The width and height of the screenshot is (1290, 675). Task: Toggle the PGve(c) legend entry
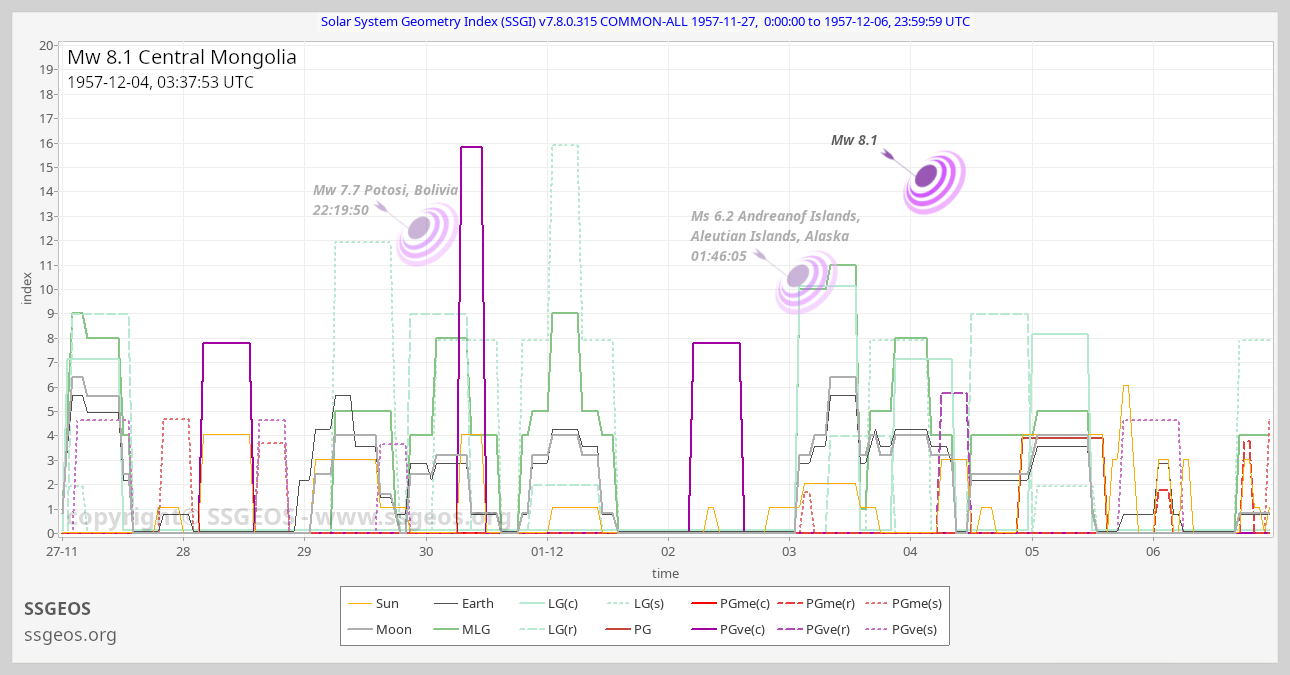[730, 630]
